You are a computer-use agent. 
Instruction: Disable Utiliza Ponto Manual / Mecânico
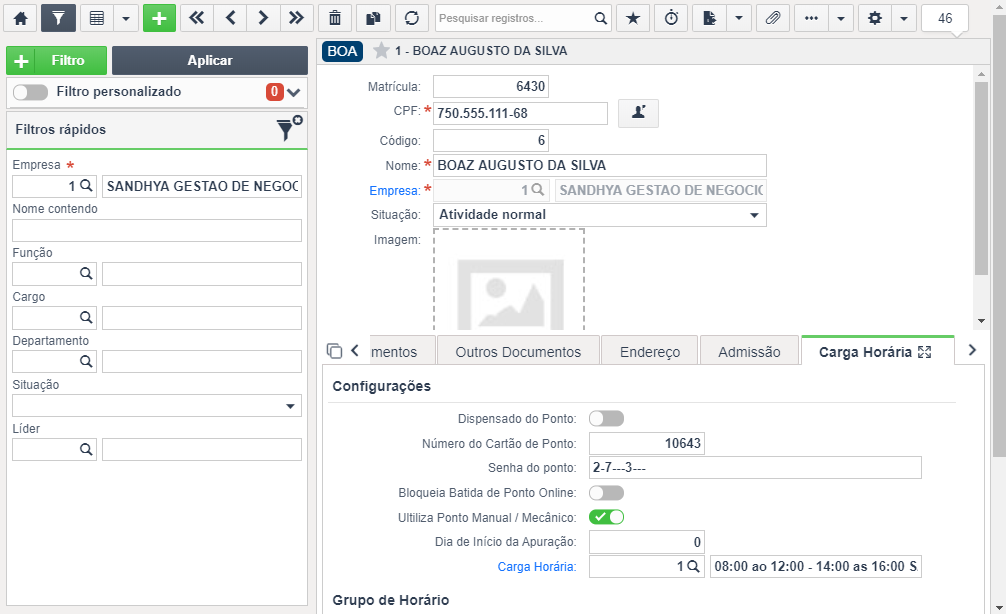(x=606, y=517)
